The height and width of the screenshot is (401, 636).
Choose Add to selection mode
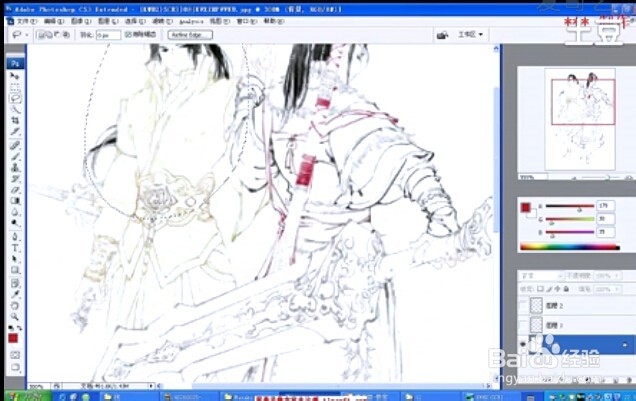pos(49,35)
